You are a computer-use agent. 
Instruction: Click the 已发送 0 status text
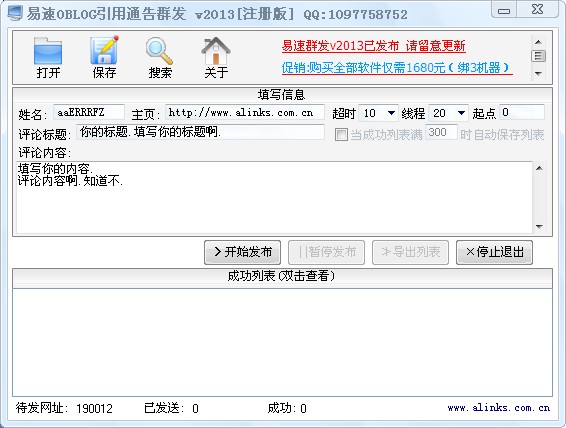[x=171, y=408]
